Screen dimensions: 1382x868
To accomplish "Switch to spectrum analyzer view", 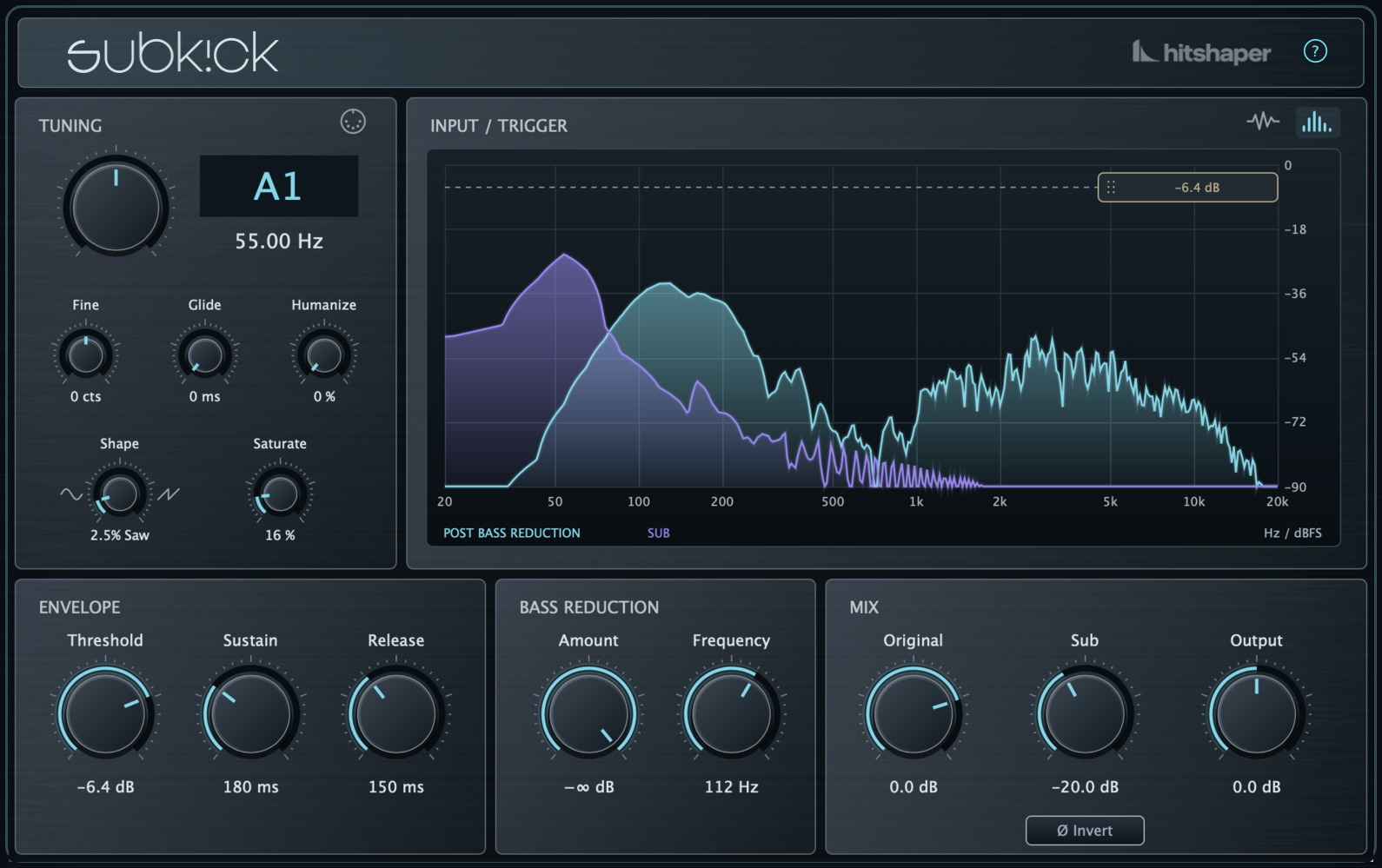I will tap(1317, 123).
